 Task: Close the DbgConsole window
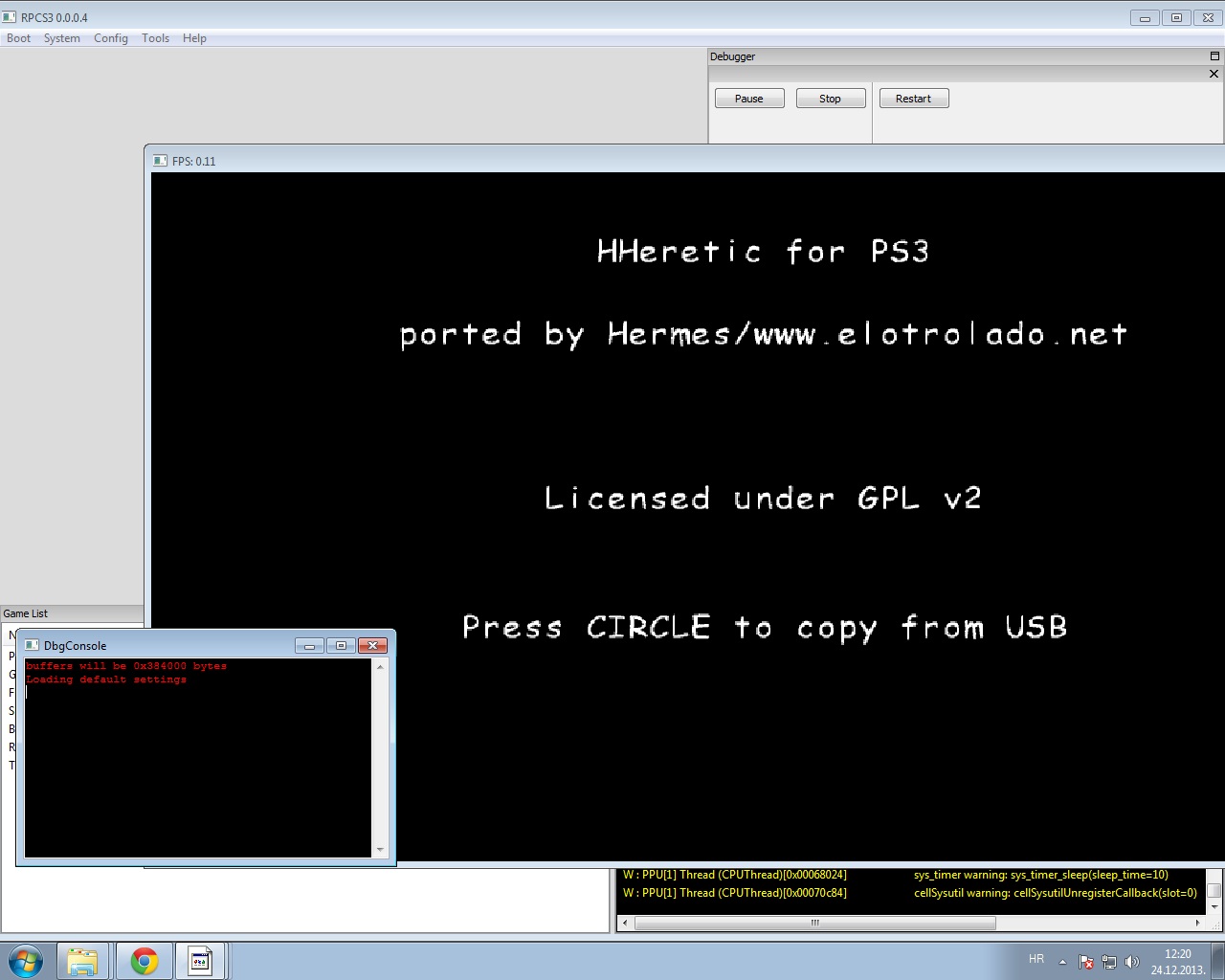point(372,646)
